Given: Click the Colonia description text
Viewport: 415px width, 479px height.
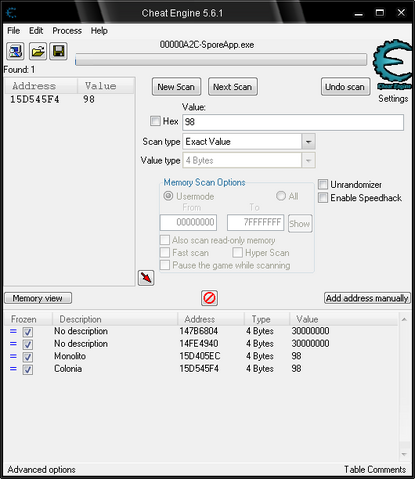Looking at the screenshot, I should 68,369.
